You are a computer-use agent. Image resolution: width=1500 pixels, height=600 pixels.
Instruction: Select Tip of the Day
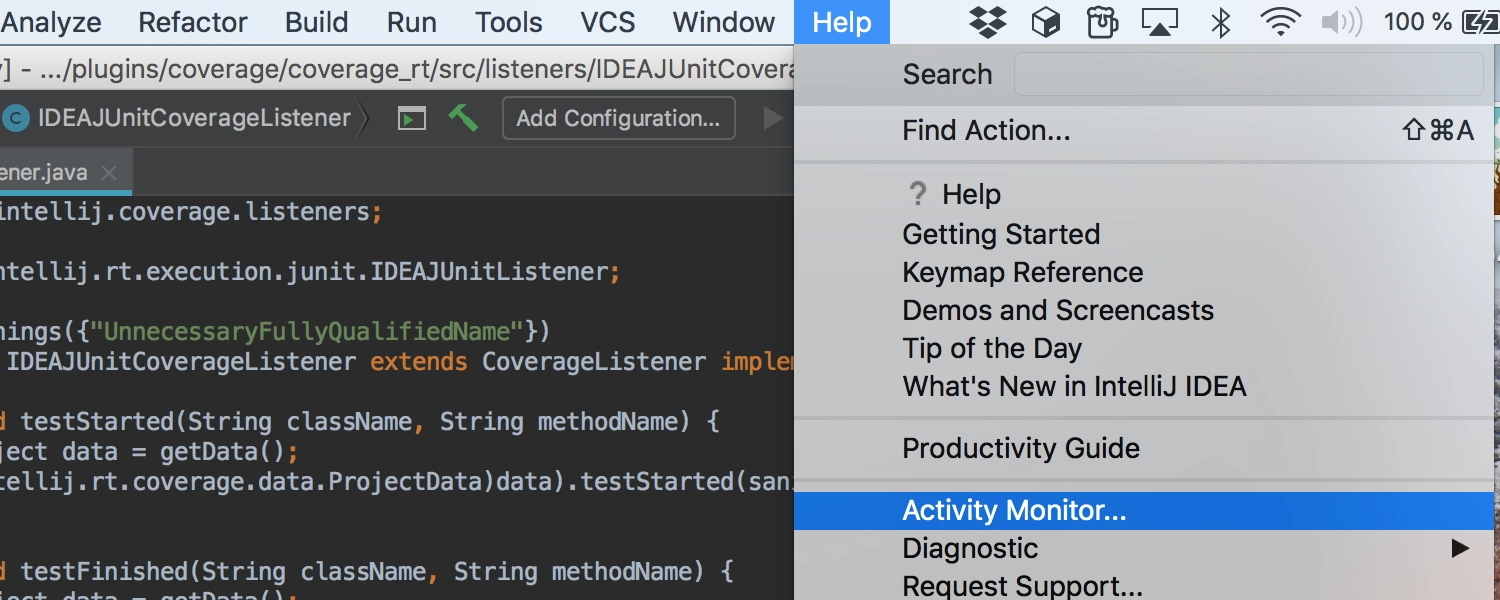(x=1144, y=348)
